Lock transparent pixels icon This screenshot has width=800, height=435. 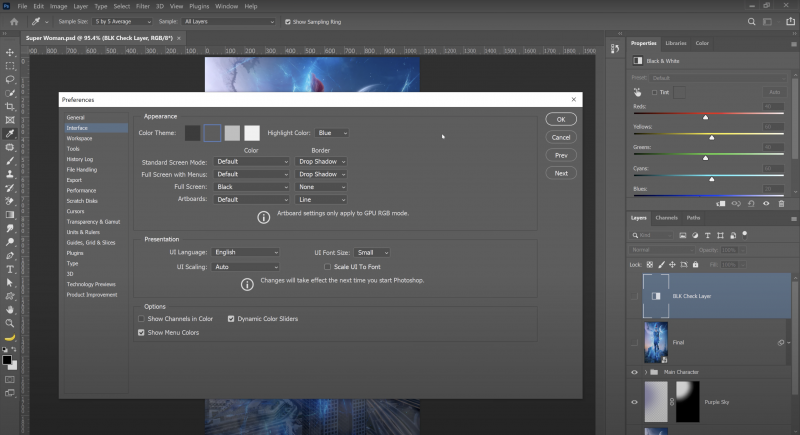coord(649,265)
